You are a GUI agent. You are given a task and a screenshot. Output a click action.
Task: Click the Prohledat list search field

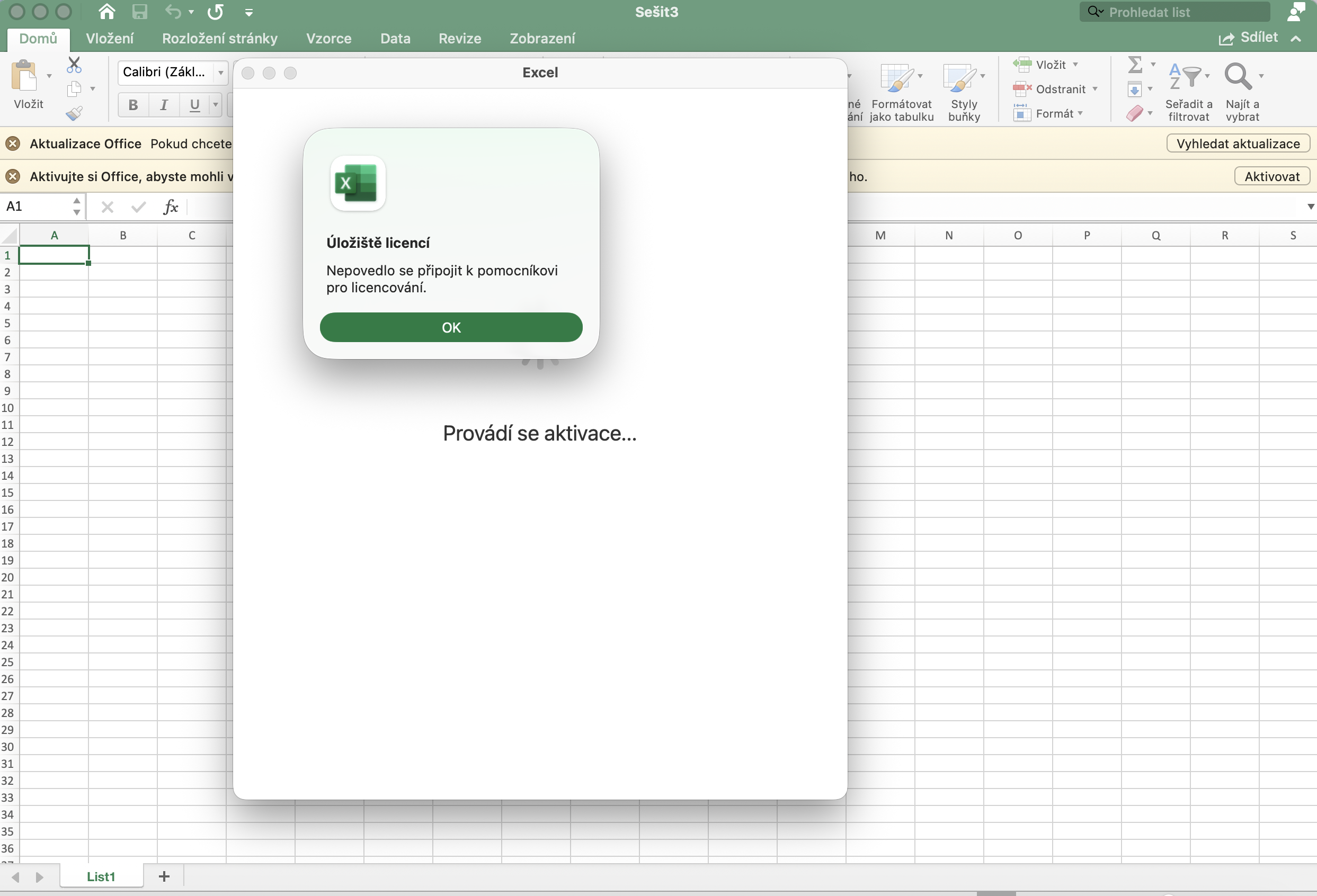[x=1176, y=12]
